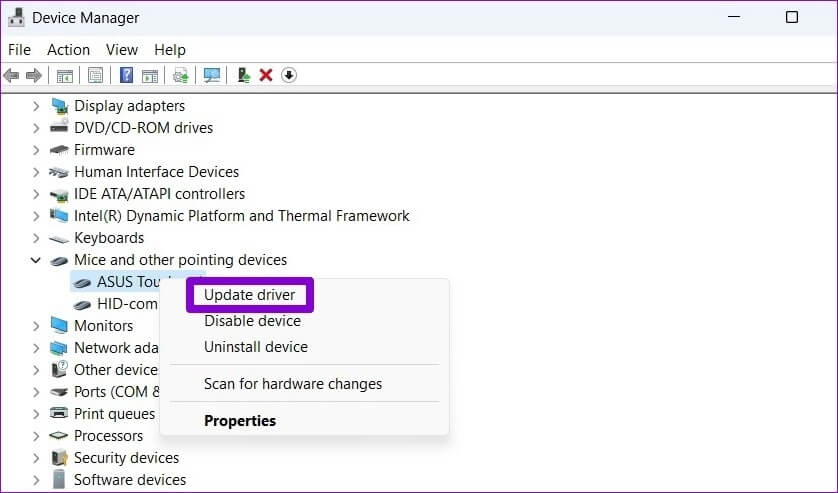This screenshot has width=838, height=493.
Task: Open the File menu
Action: (x=19, y=50)
